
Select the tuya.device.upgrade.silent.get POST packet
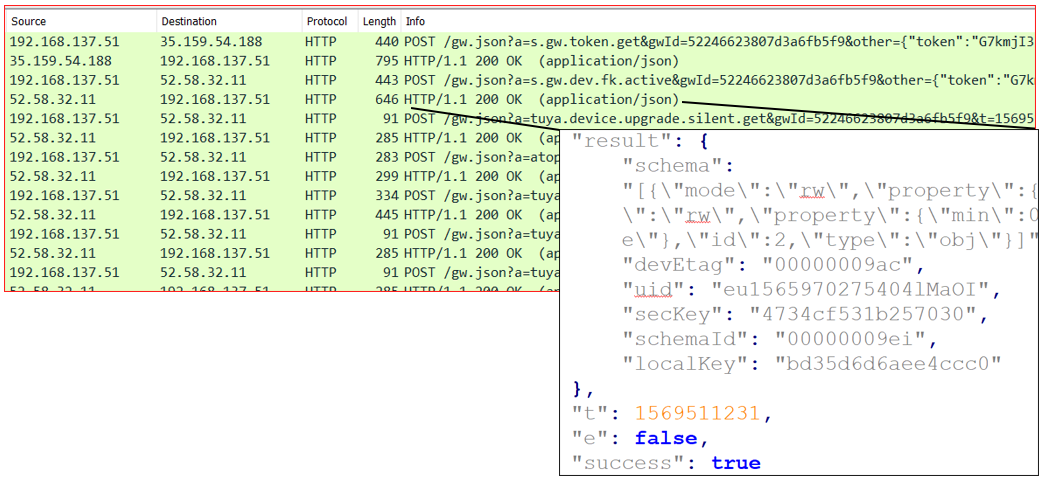522,119
